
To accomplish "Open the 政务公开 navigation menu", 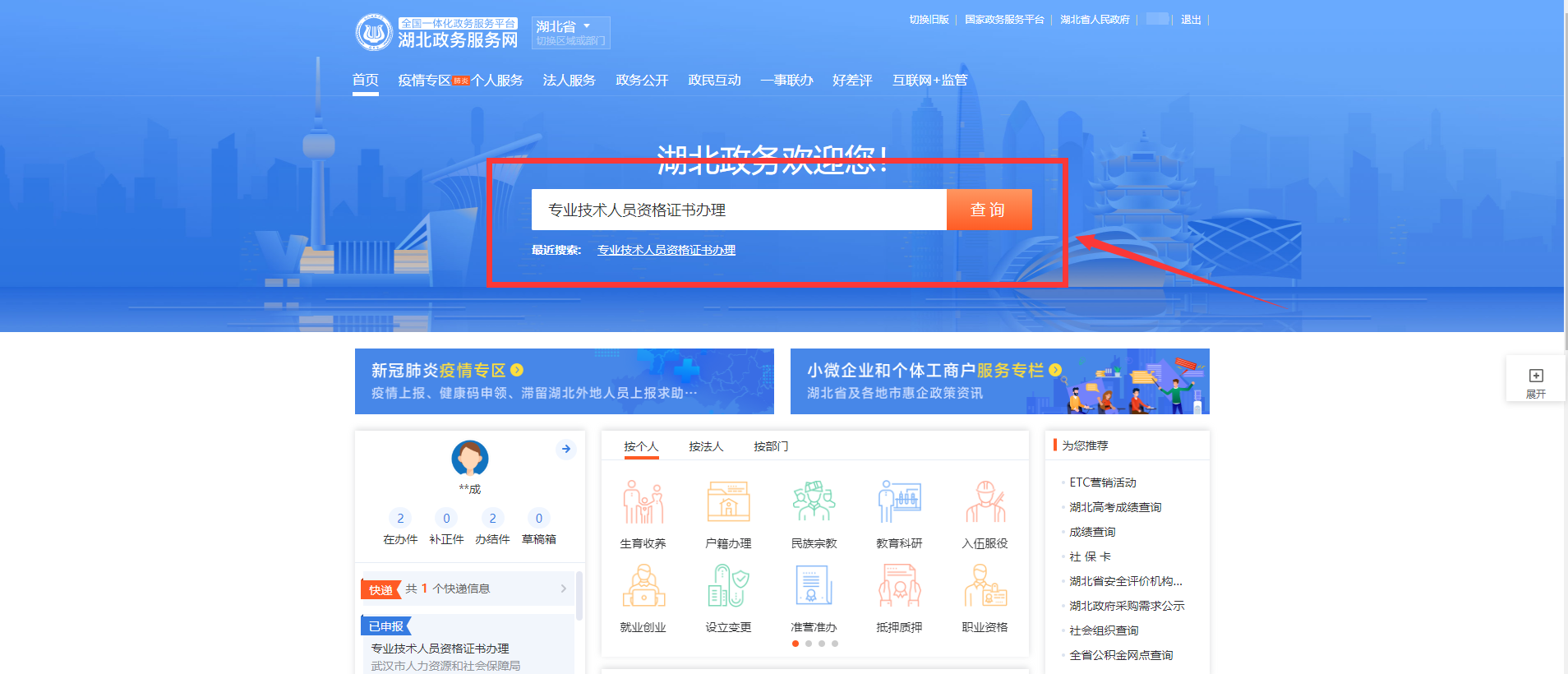I will point(642,81).
